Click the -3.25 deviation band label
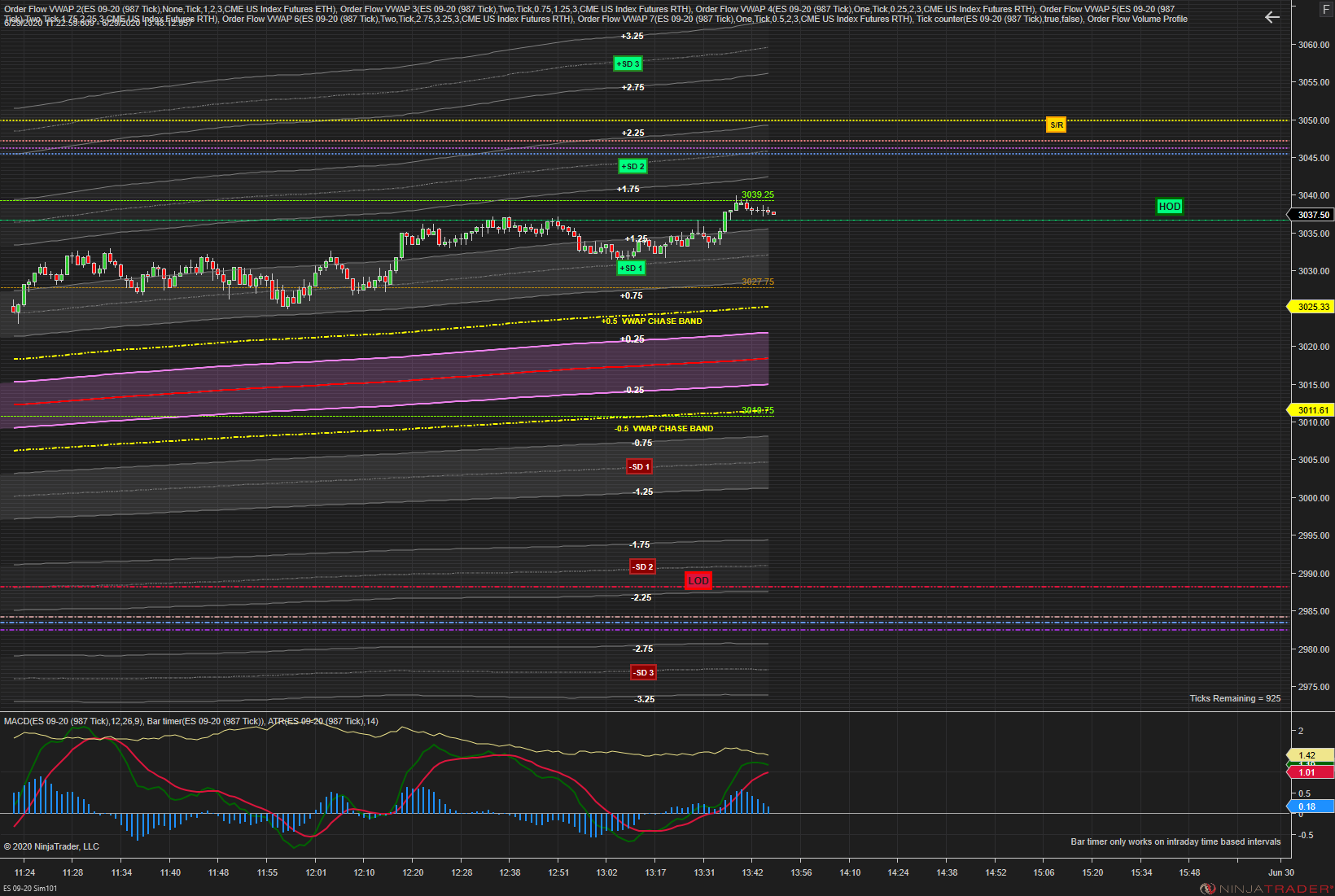The height and width of the screenshot is (896, 1335). point(645,699)
